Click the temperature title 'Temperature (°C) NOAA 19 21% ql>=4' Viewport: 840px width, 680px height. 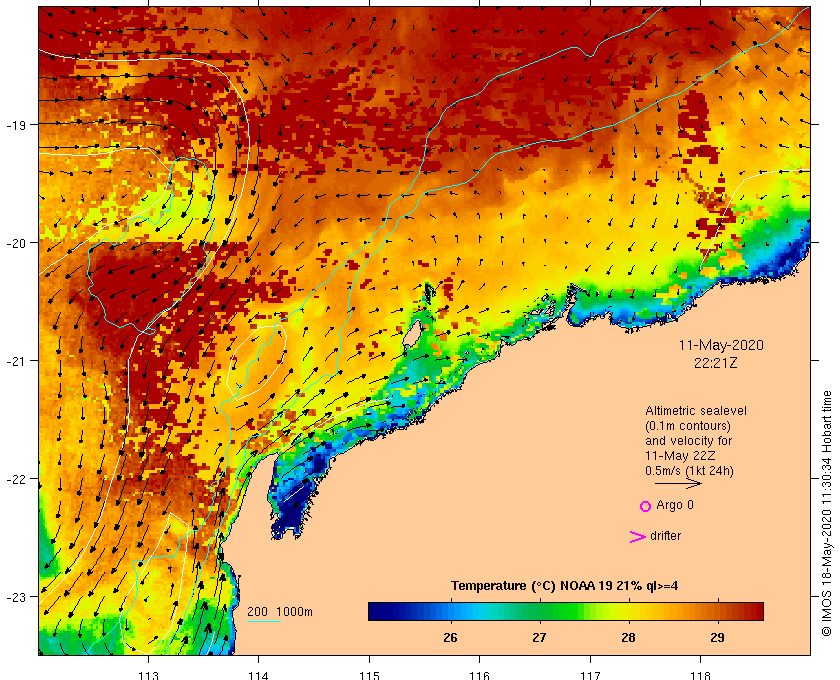565,586
